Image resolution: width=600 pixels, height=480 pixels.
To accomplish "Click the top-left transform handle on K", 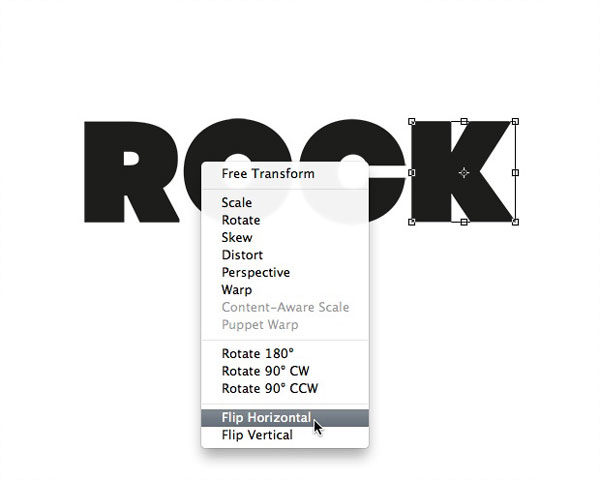I will (412, 121).
